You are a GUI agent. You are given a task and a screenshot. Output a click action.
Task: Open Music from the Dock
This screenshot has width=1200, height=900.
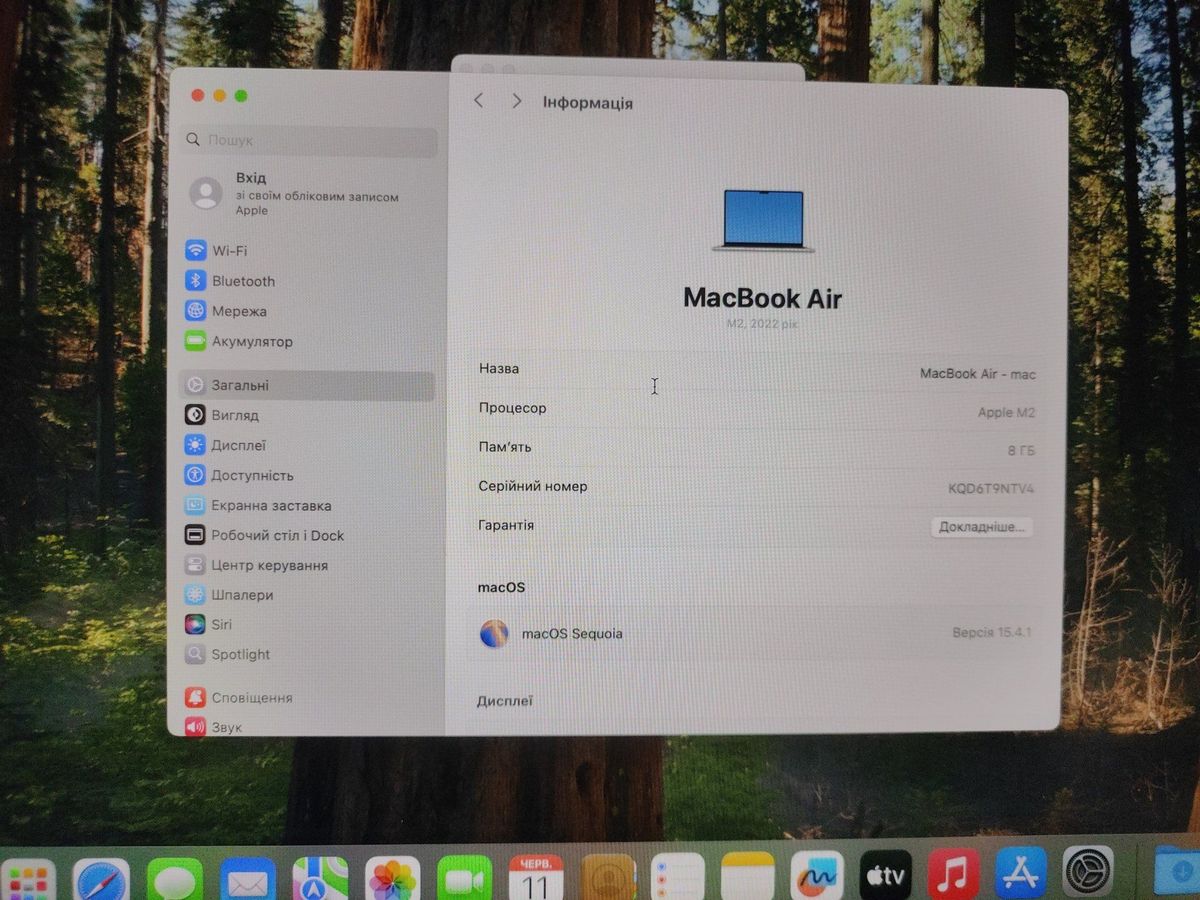click(x=954, y=874)
